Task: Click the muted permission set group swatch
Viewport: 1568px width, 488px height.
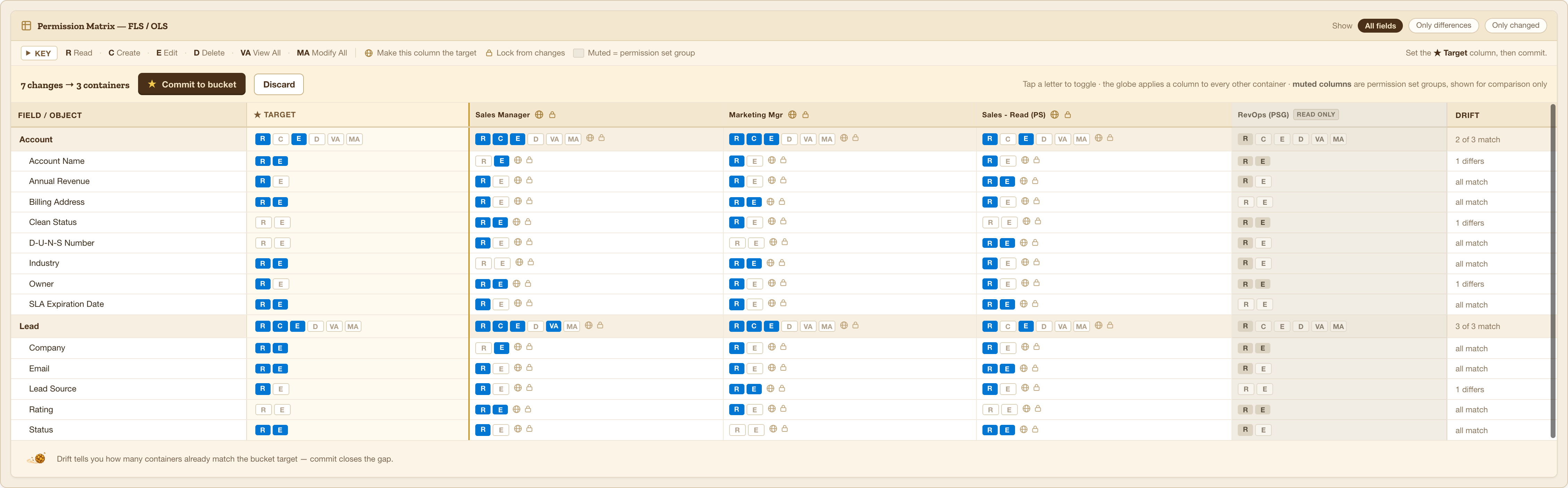Action: point(578,53)
